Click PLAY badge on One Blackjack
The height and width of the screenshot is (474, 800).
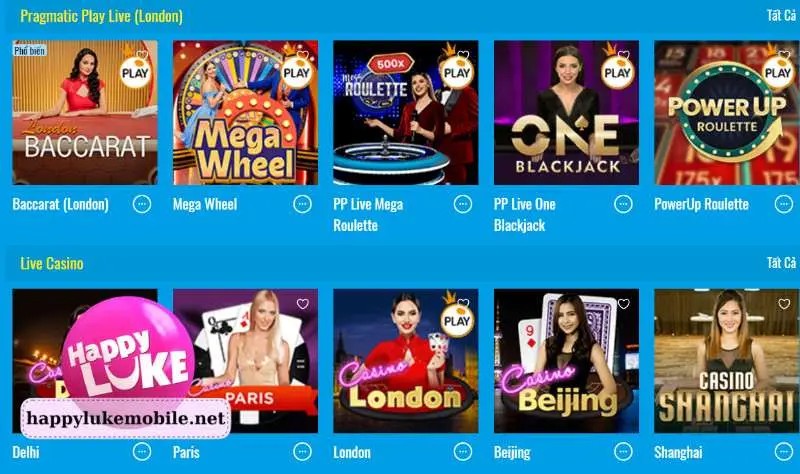click(617, 73)
